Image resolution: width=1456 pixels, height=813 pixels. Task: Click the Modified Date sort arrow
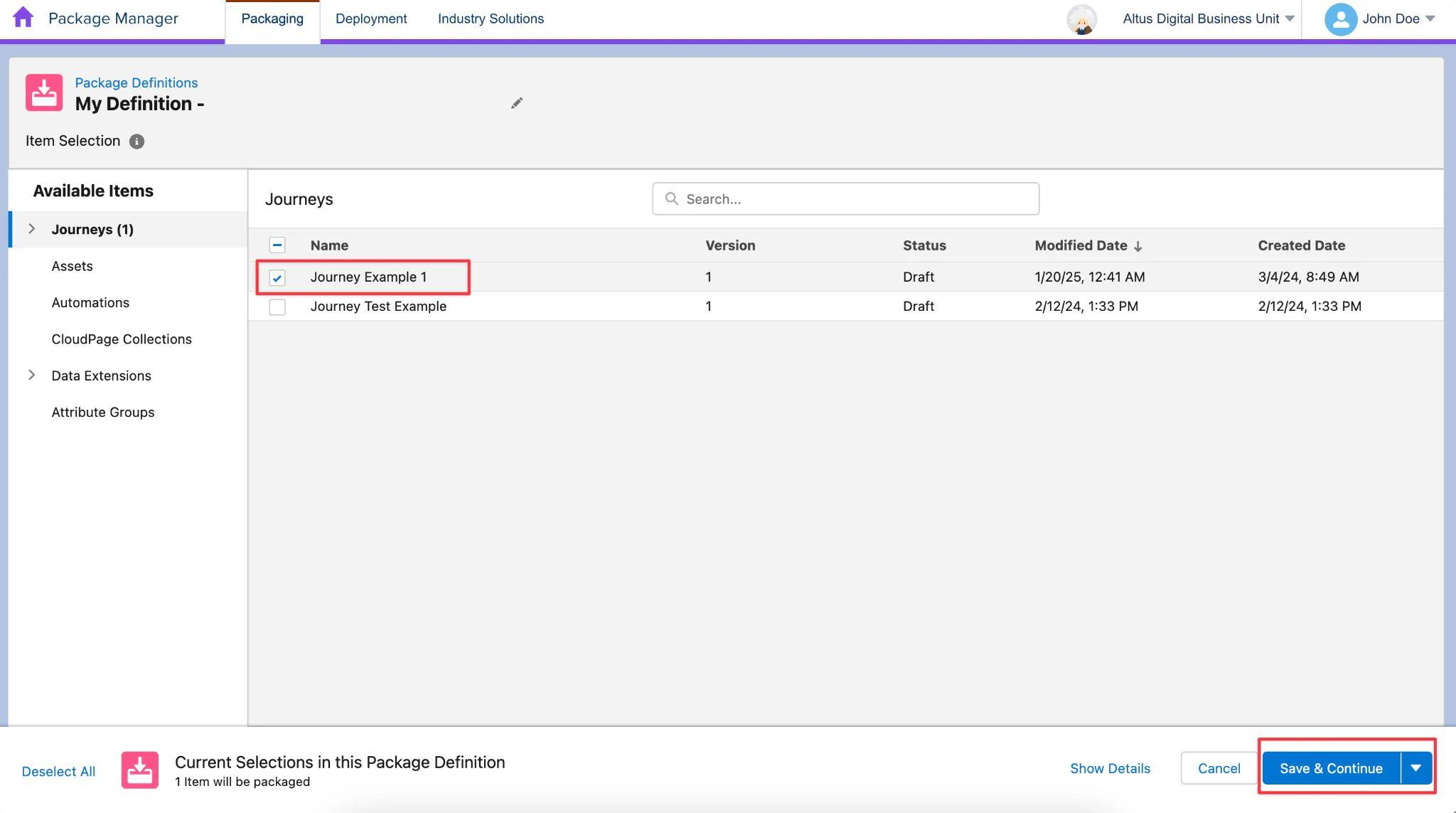point(1138,246)
